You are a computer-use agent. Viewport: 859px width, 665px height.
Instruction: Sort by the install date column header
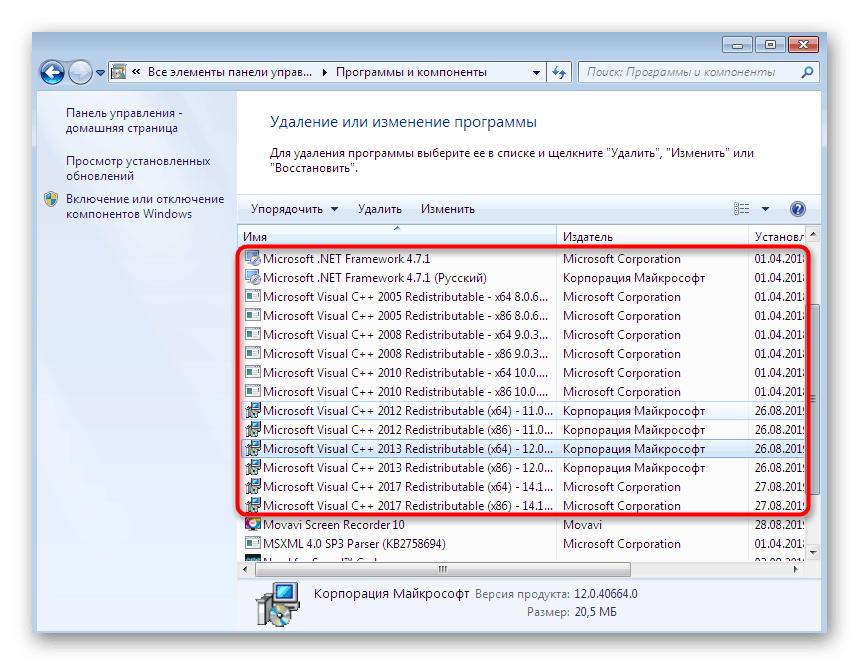[x=778, y=236]
